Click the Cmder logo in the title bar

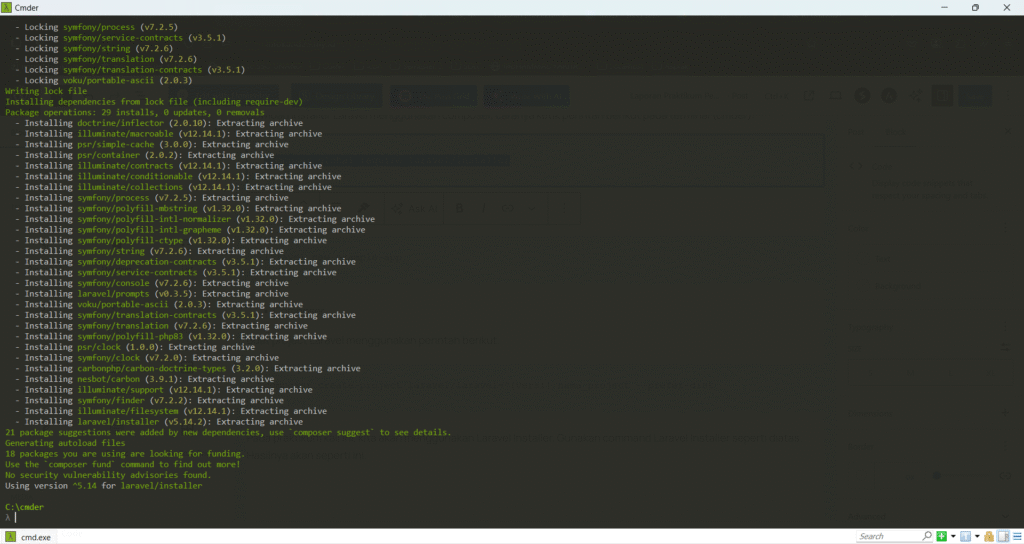point(9,7)
